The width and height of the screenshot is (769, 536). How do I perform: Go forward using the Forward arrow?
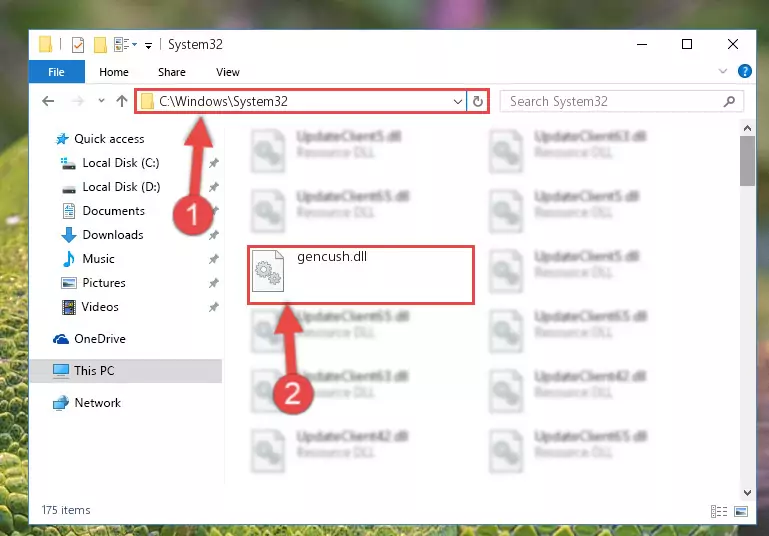point(77,102)
